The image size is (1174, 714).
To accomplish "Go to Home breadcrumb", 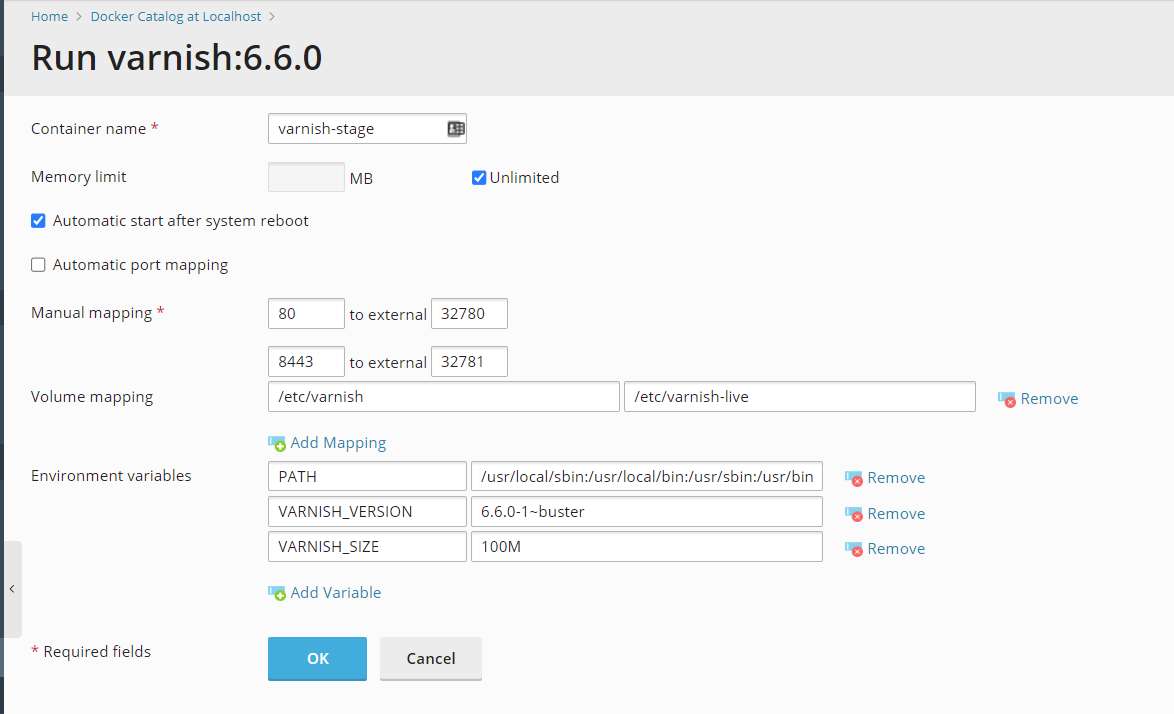I will click(x=49, y=16).
